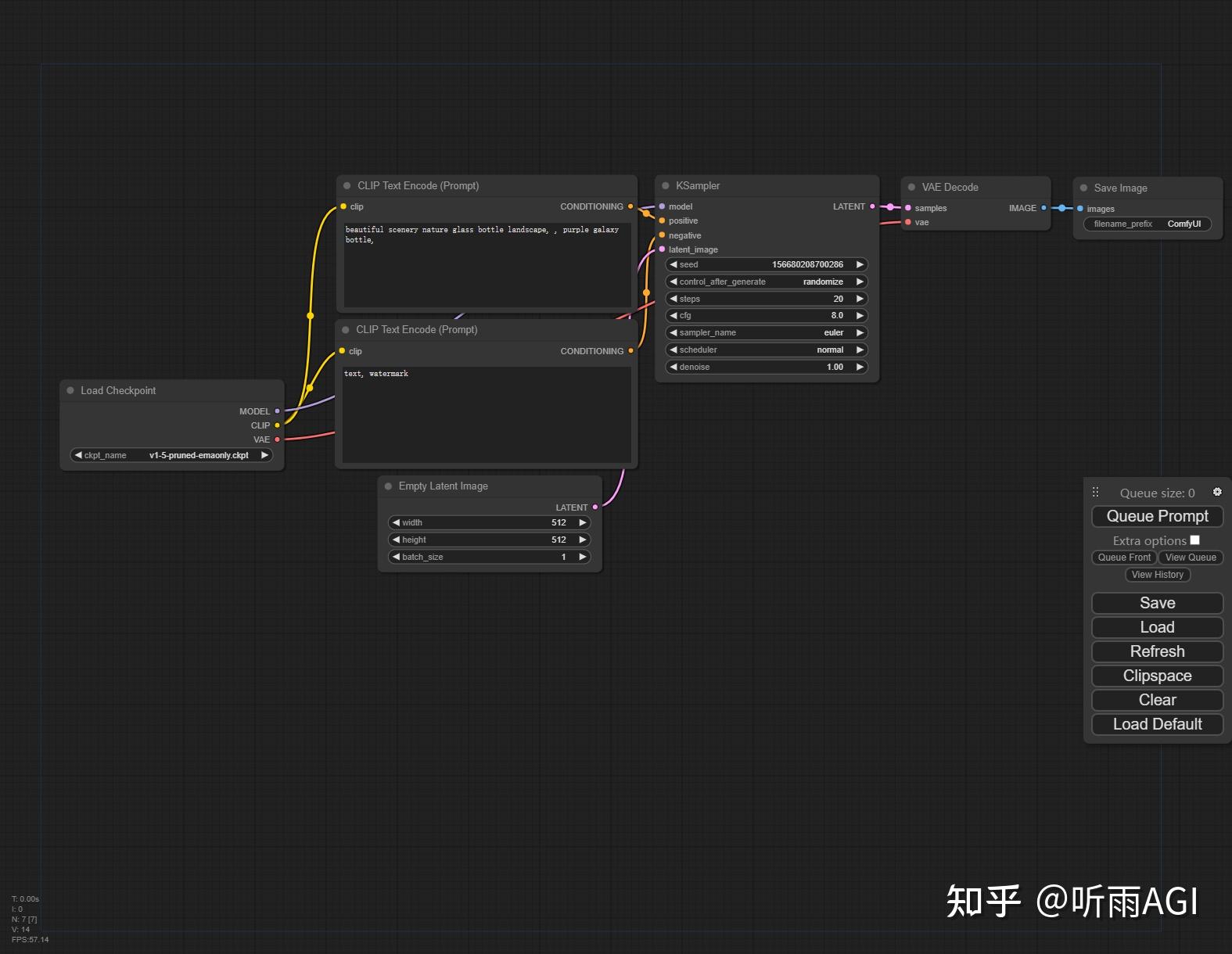Click the VAE output port on Load Checkpoint
Screen dimensions: 1232x954
(x=277, y=439)
